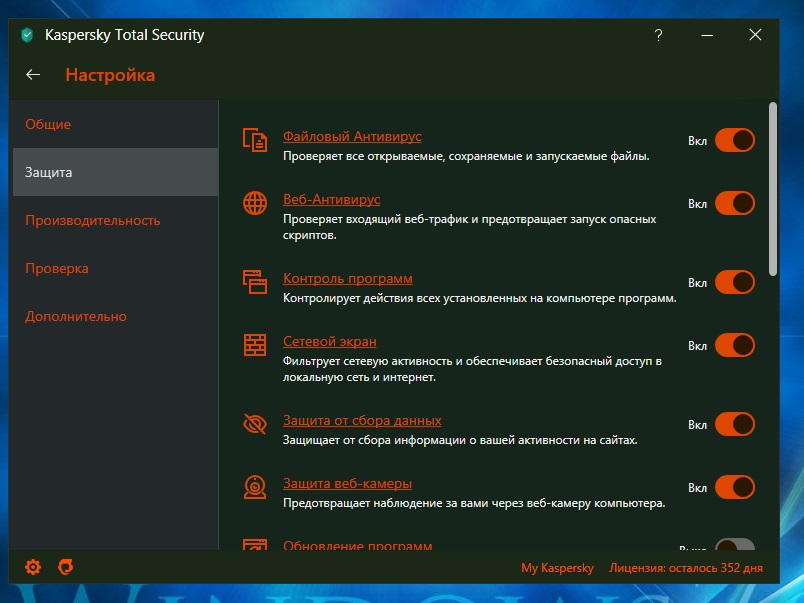Switch to the Проверка section

(115, 268)
